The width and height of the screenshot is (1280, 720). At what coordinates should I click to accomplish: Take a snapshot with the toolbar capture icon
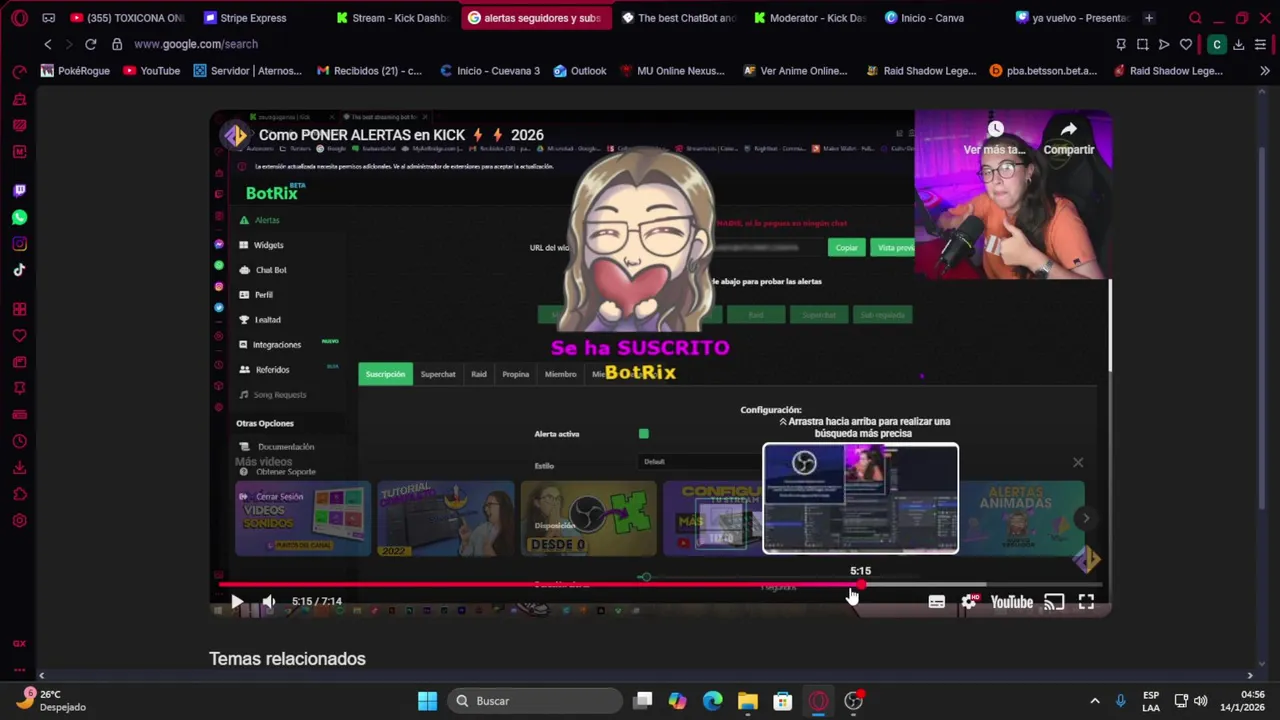click(1142, 44)
